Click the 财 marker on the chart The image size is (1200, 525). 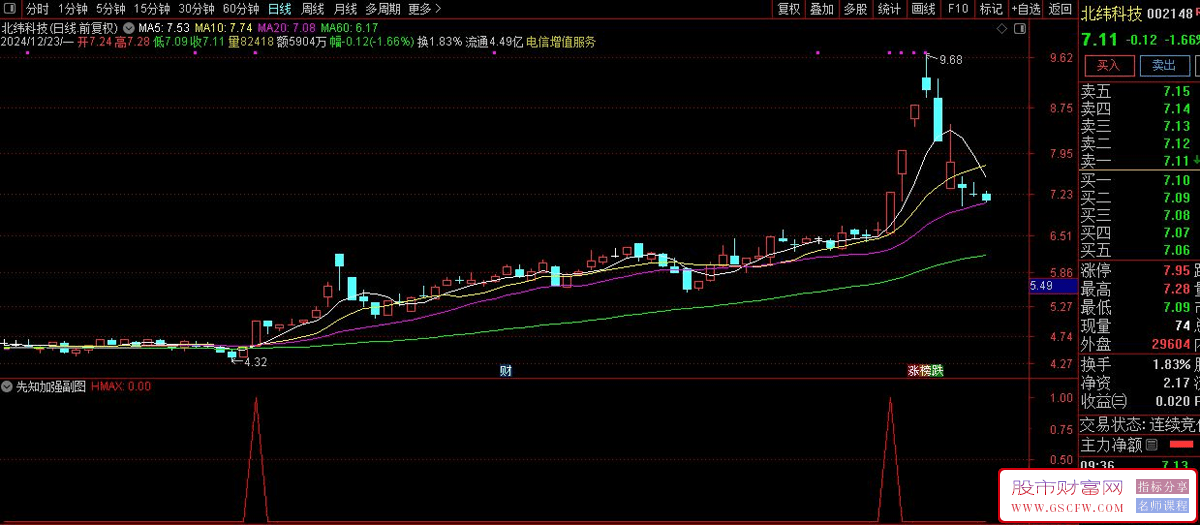[506, 370]
